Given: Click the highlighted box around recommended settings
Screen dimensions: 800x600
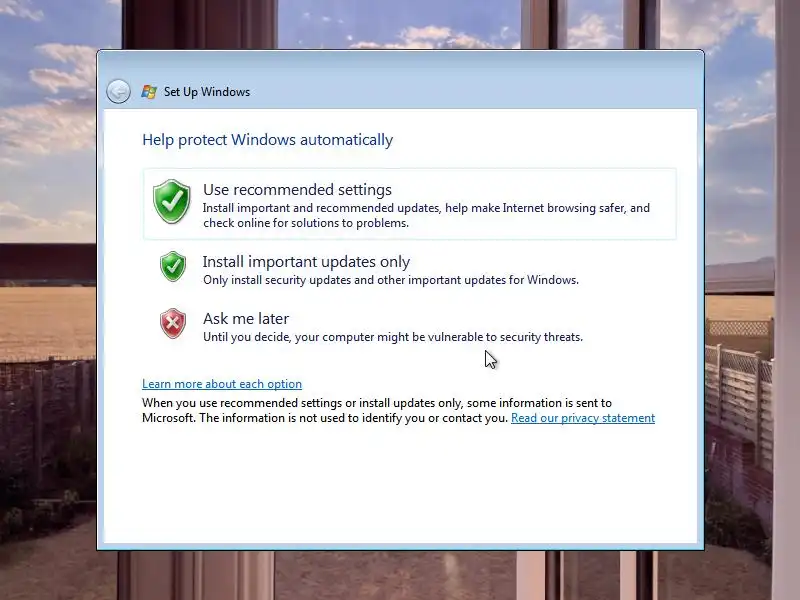Looking at the screenshot, I should [x=410, y=204].
